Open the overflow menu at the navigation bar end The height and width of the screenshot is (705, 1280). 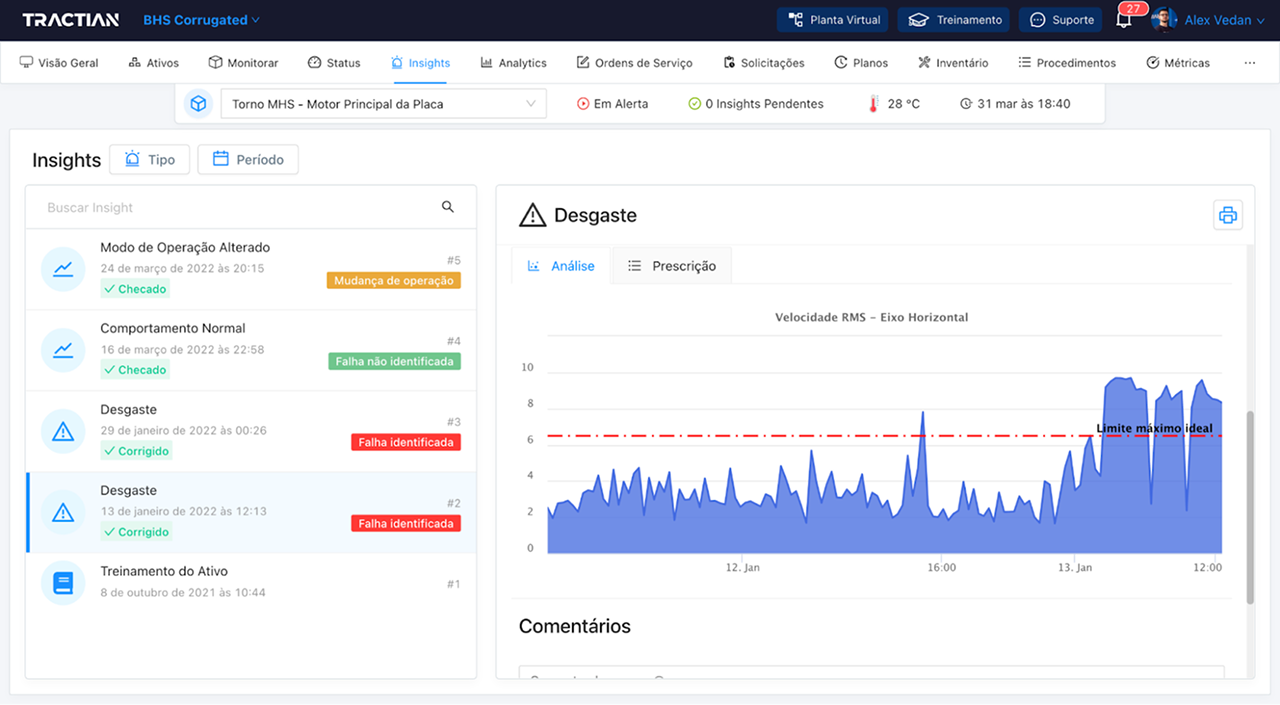point(1249,62)
